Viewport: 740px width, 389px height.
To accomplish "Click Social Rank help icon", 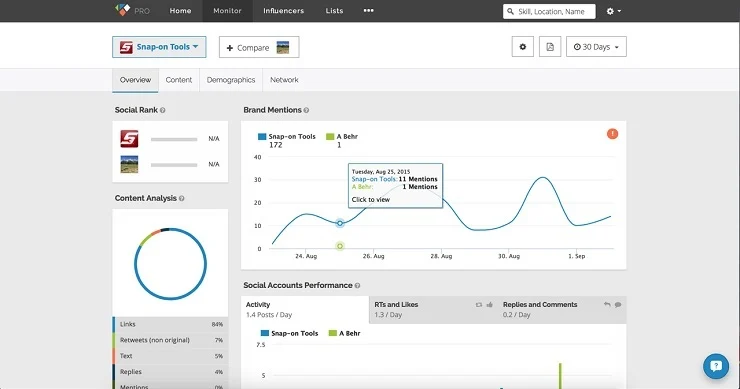I will (162, 110).
